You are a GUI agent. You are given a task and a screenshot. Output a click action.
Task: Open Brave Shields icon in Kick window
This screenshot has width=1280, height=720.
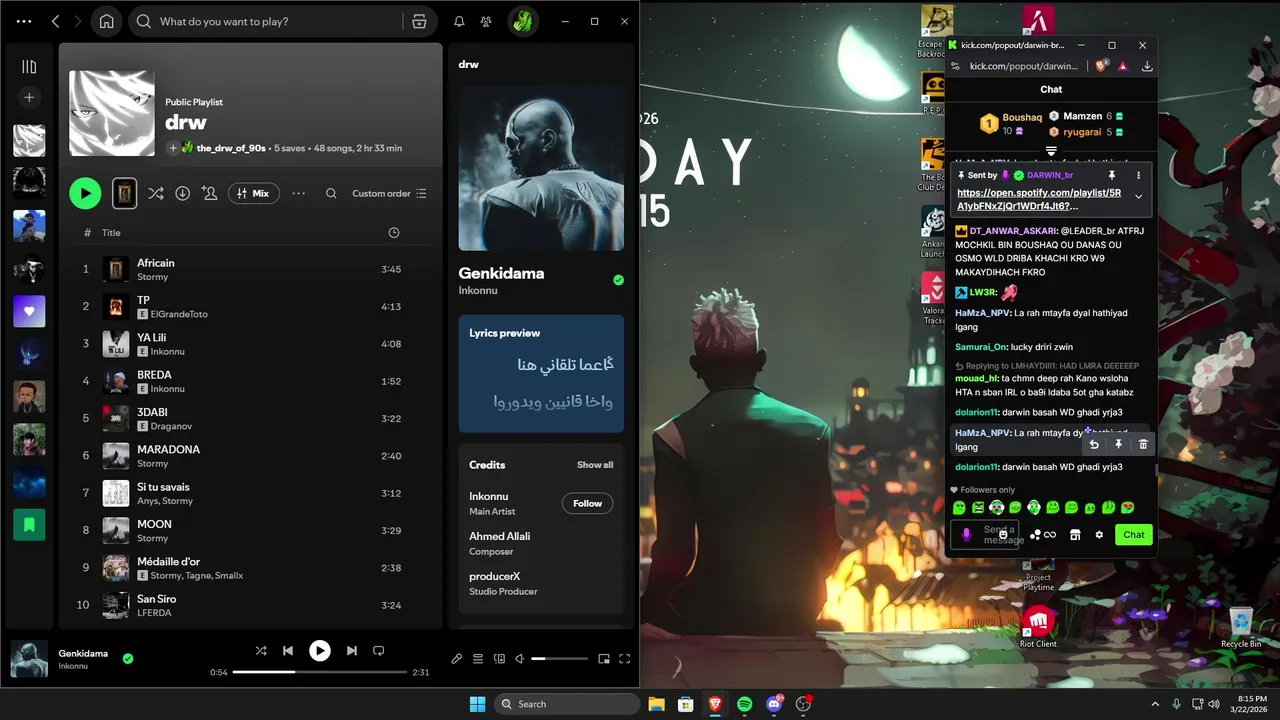1102,66
